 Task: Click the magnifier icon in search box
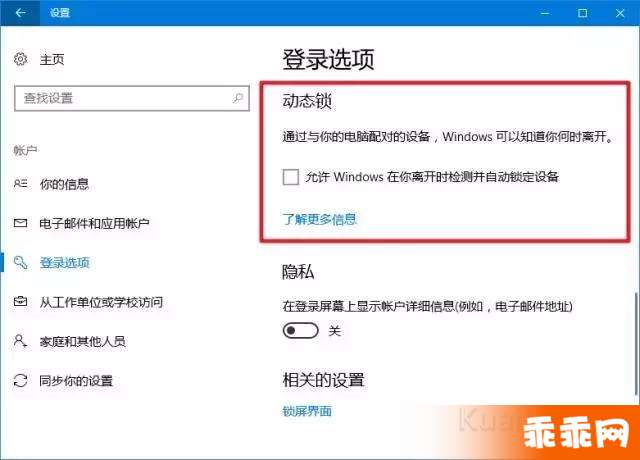coord(238,98)
